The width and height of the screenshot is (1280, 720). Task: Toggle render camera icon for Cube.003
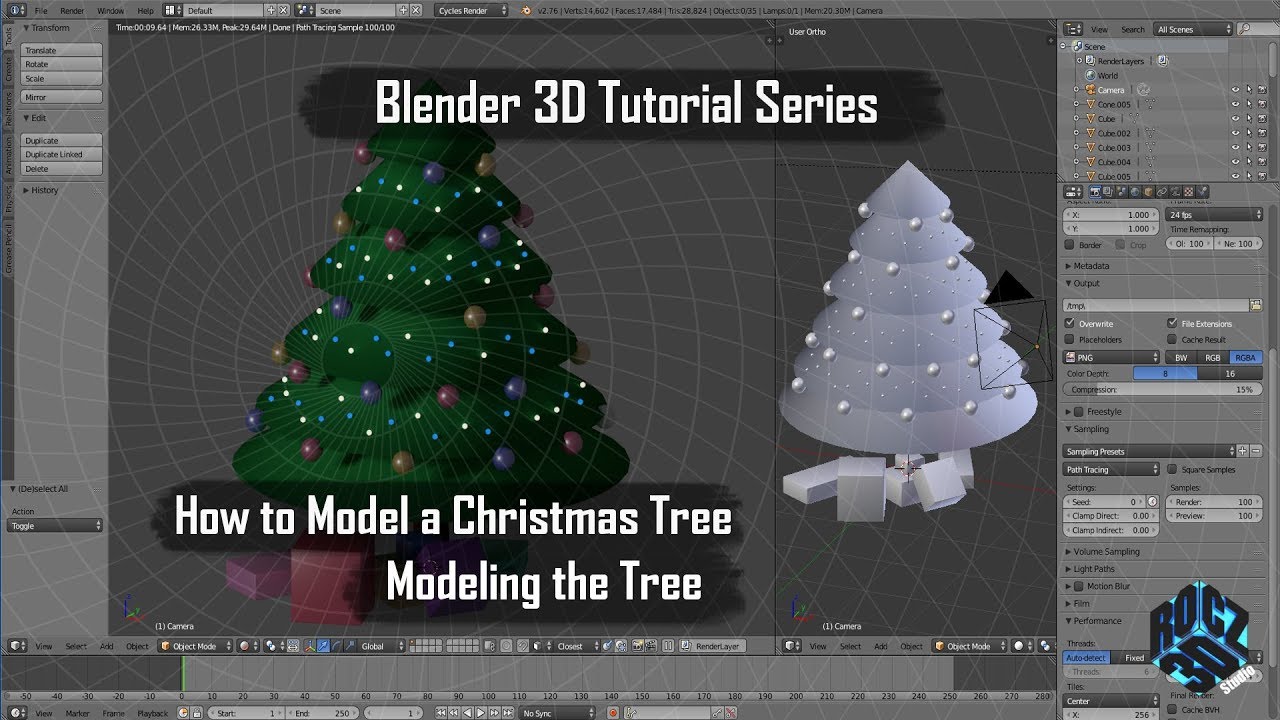1262,147
